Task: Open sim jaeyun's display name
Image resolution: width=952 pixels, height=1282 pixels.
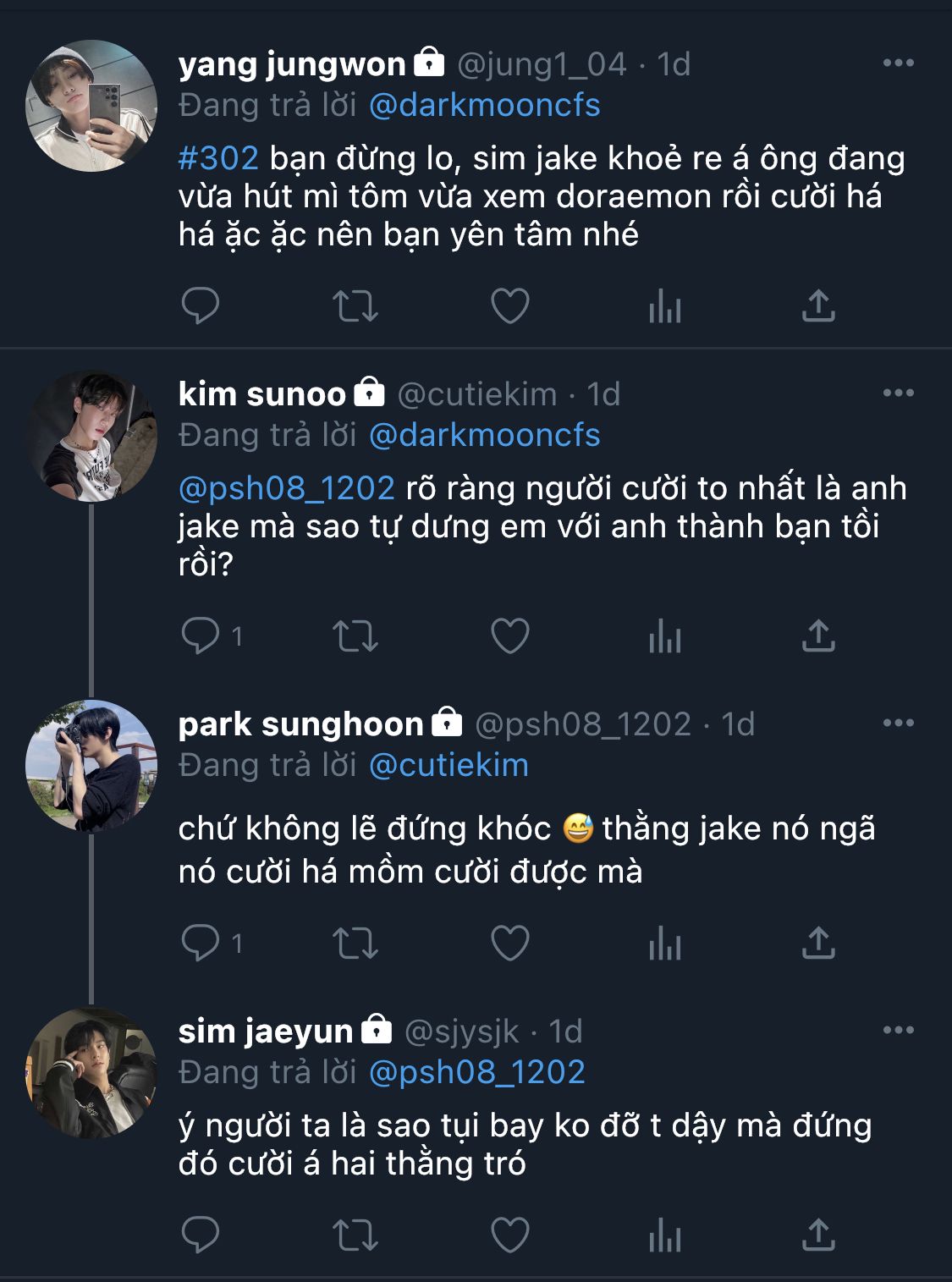Action: click(266, 1031)
